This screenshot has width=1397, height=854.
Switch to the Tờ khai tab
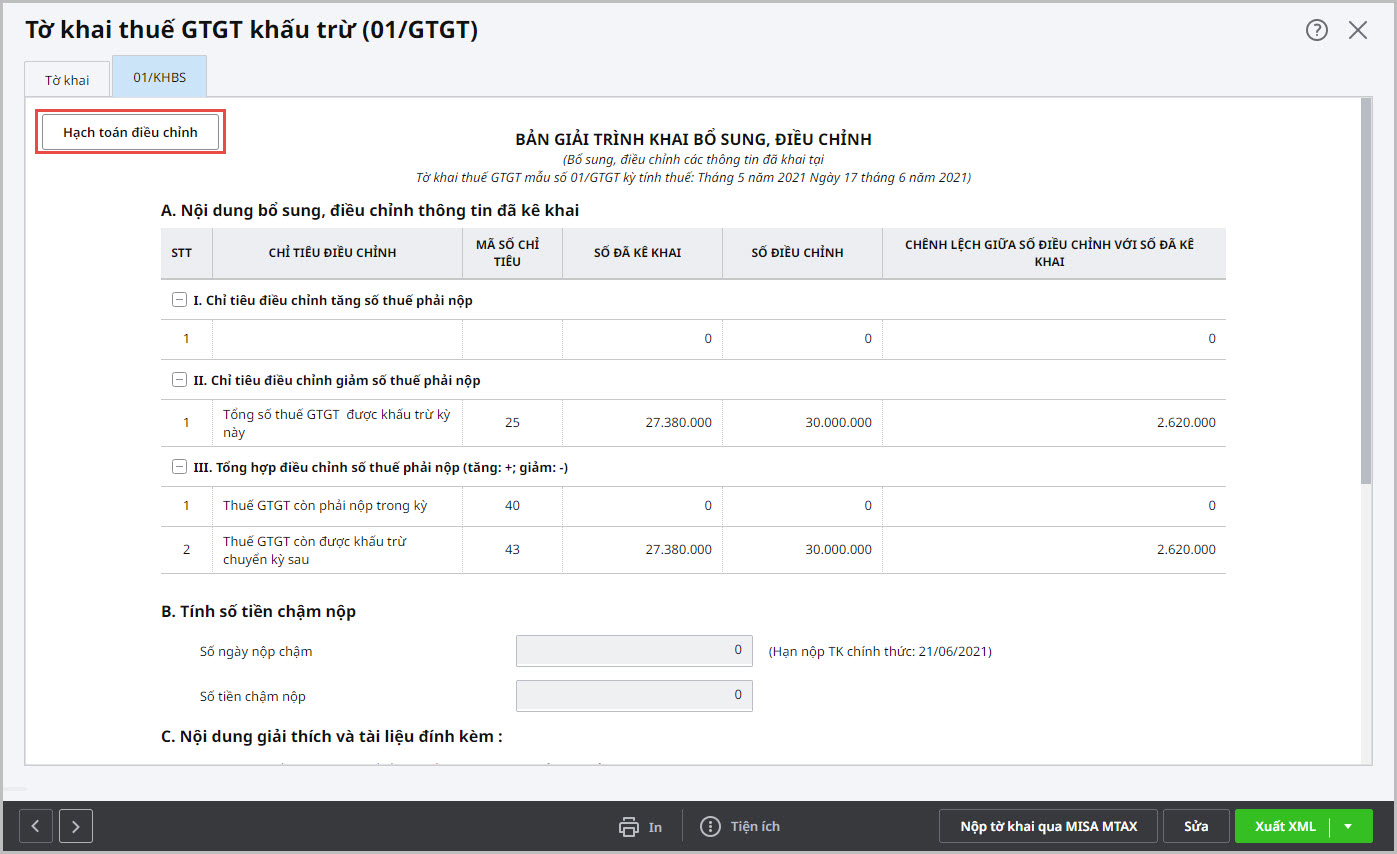click(67, 79)
